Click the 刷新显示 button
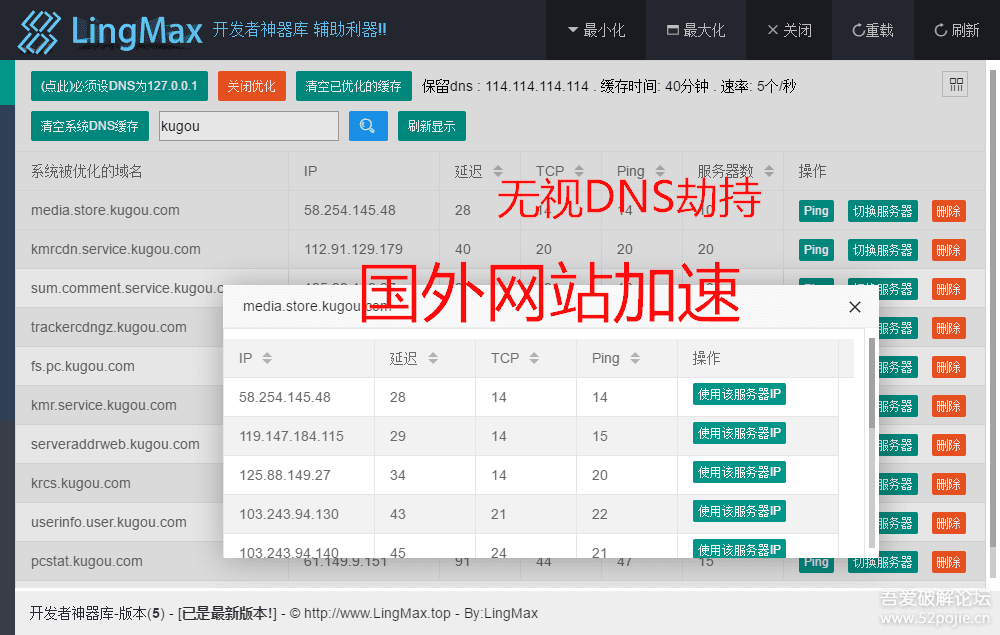1000x635 pixels. [x=432, y=126]
